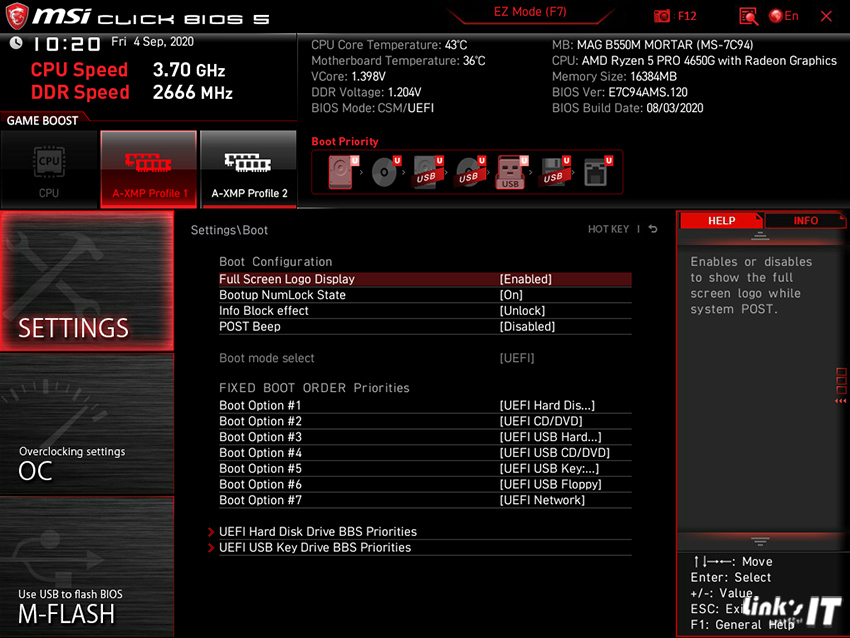This screenshot has height=638, width=850.
Task: Select Boot Option #2 label
Action: pyautogui.click(x=260, y=421)
